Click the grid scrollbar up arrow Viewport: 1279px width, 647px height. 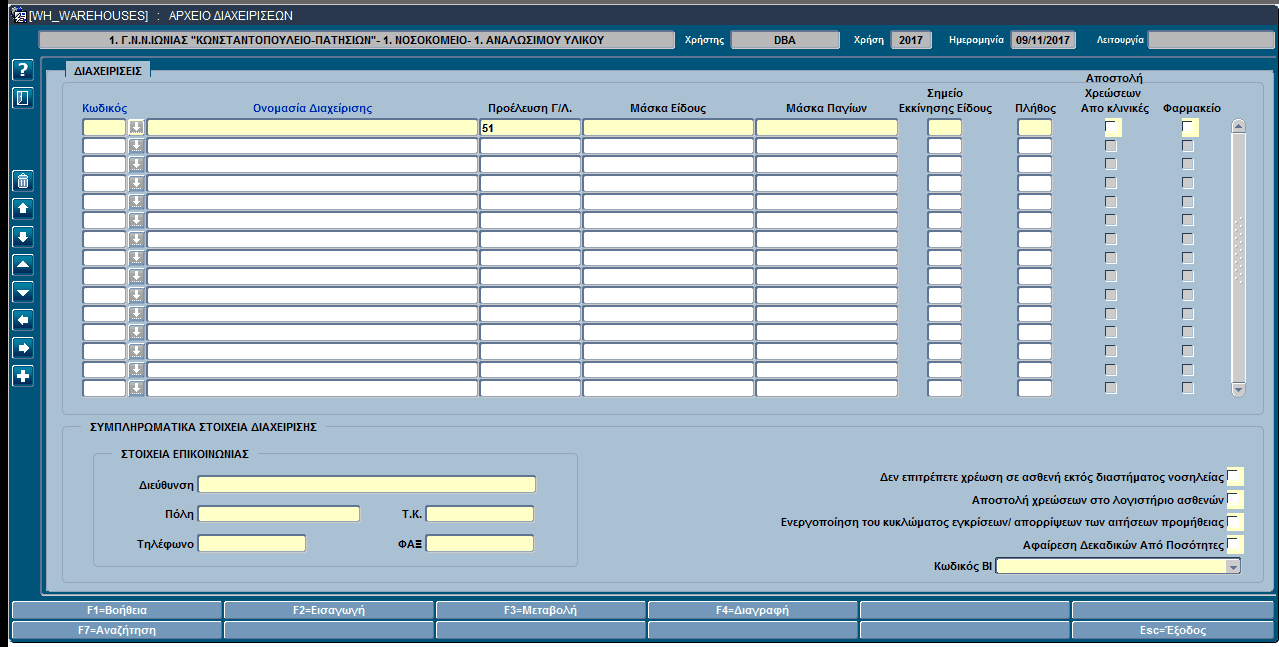1238,126
